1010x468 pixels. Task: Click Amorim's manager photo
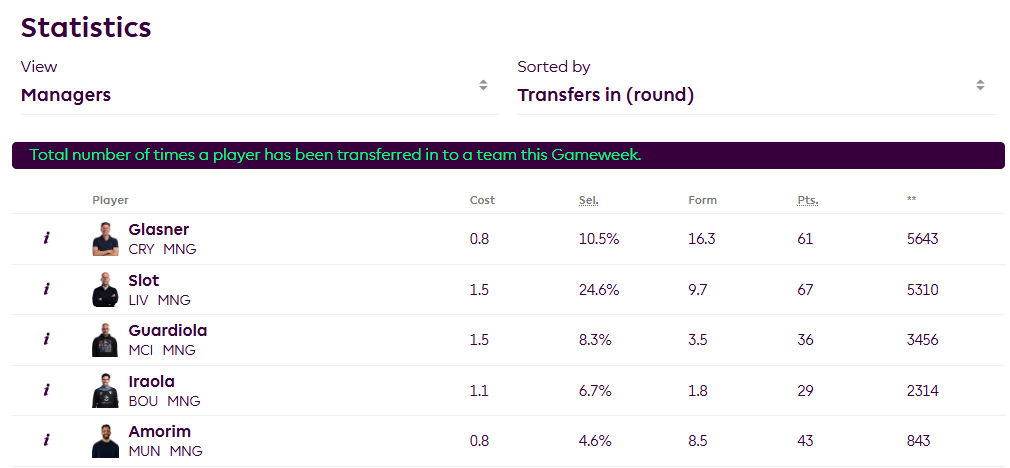[x=105, y=441]
